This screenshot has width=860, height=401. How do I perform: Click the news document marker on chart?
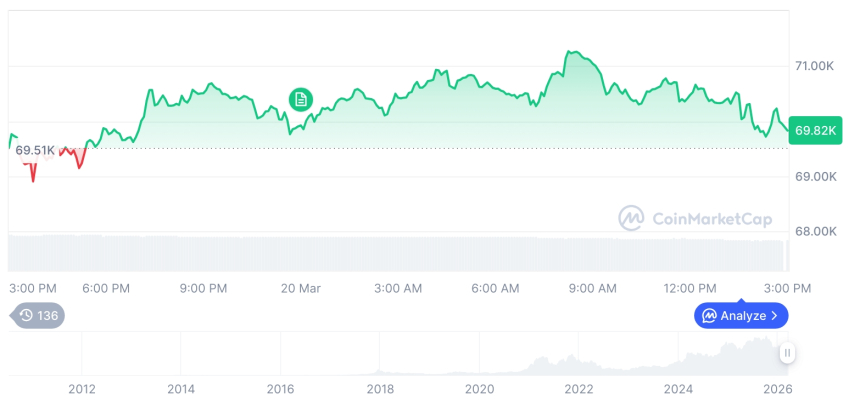point(301,99)
